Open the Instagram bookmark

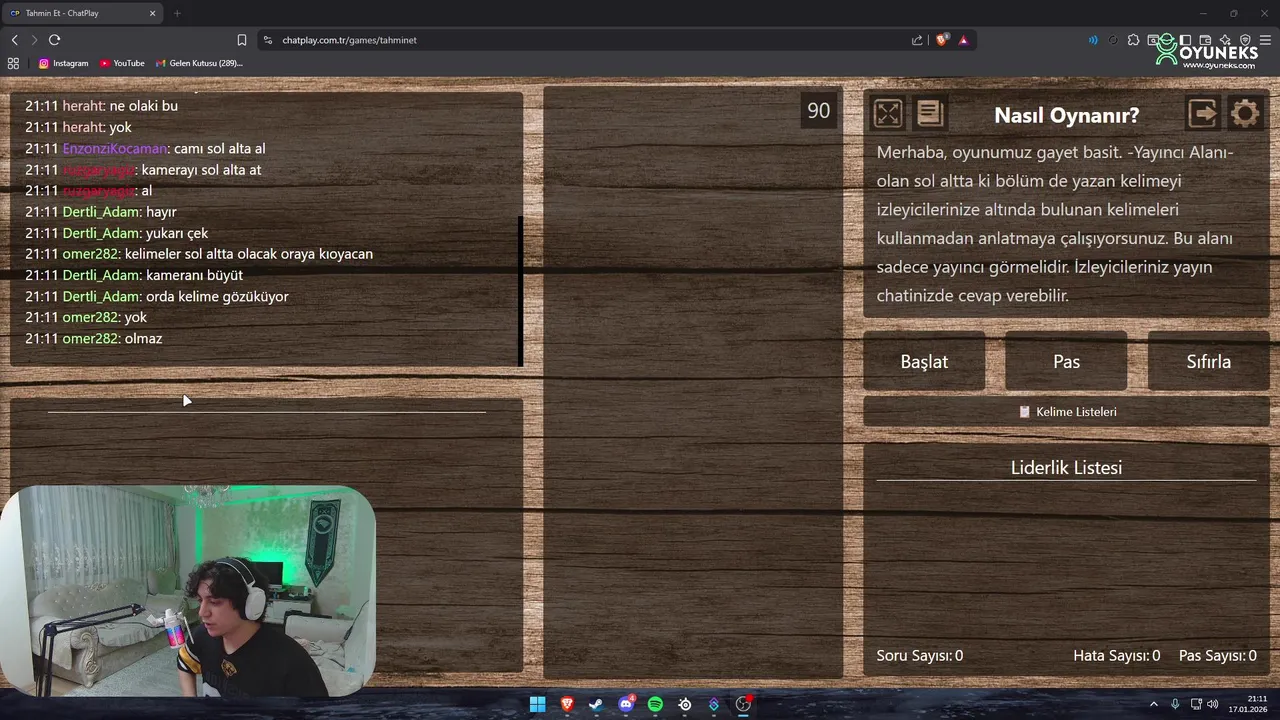[63, 63]
